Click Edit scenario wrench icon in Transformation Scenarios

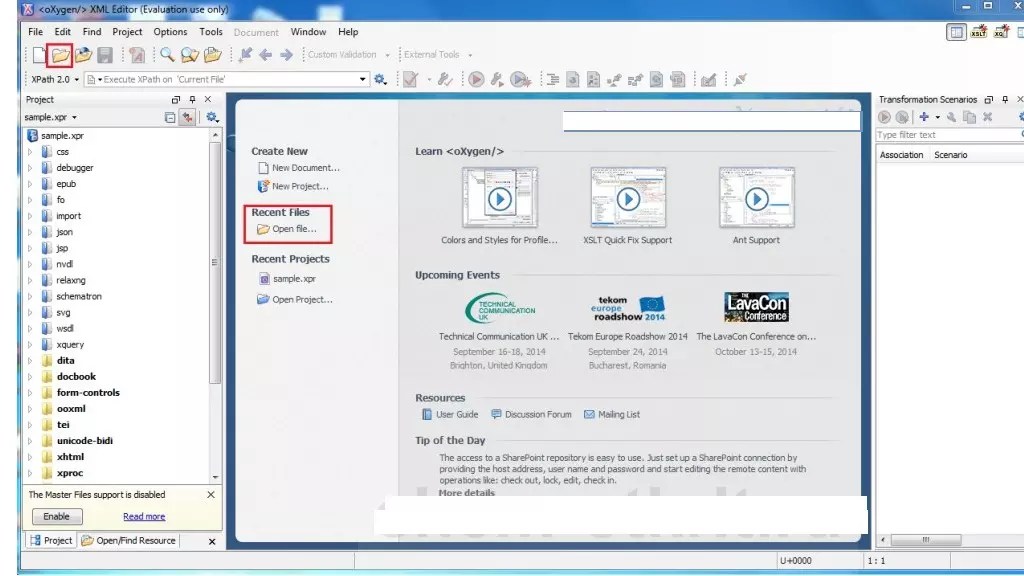(x=952, y=117)
